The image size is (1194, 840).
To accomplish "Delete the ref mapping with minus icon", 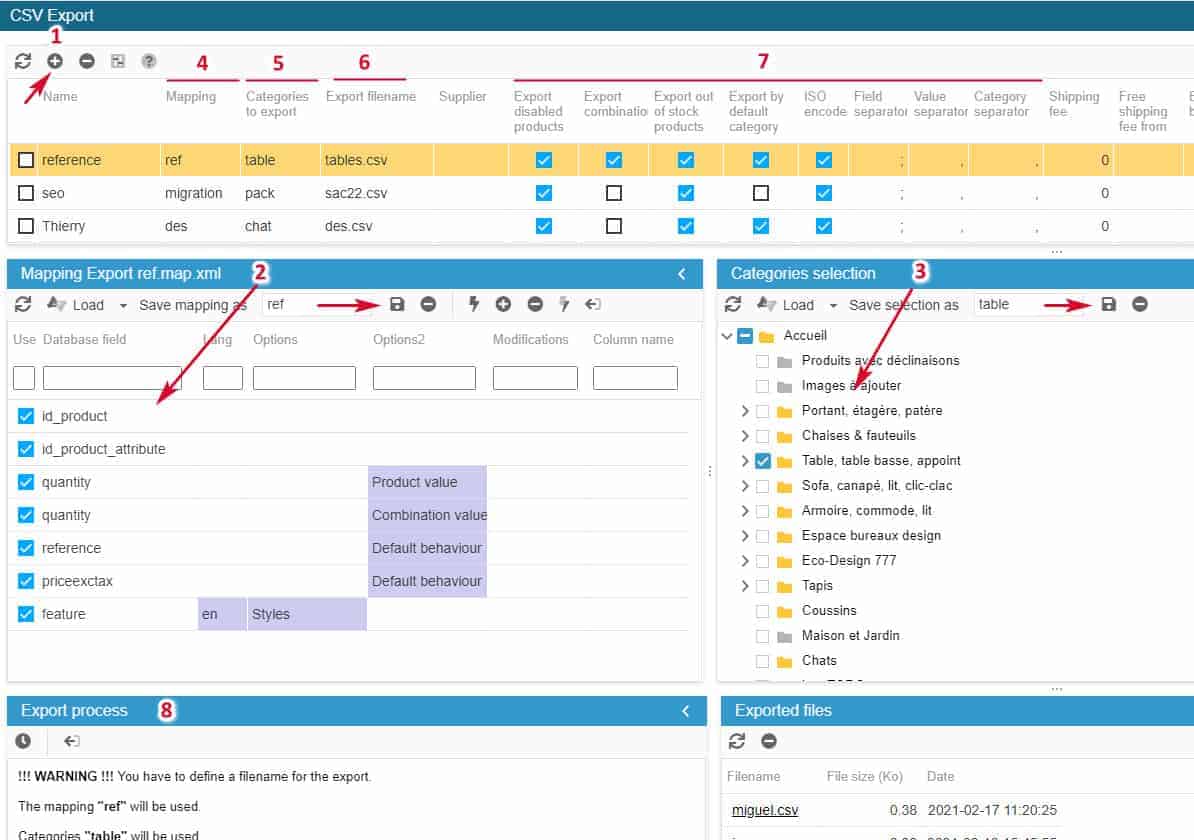I will click(x=428, y=304).
